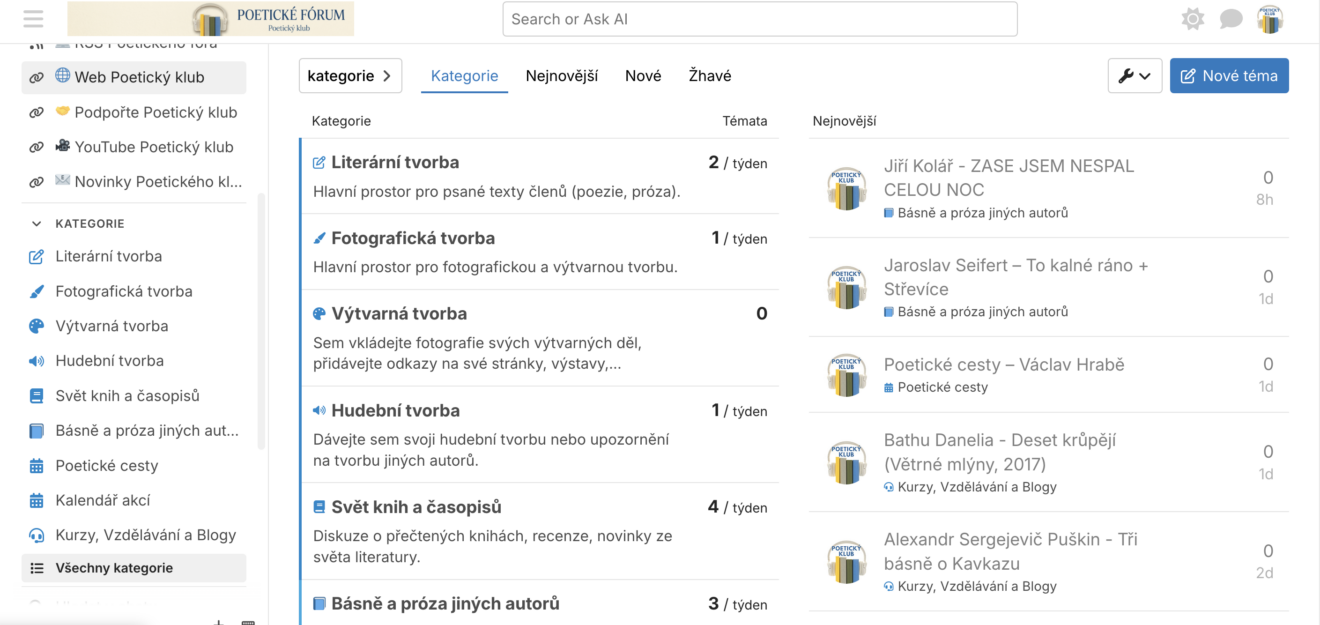
Task: Switch to the Nové tab
Action: [x=643, y=76]
